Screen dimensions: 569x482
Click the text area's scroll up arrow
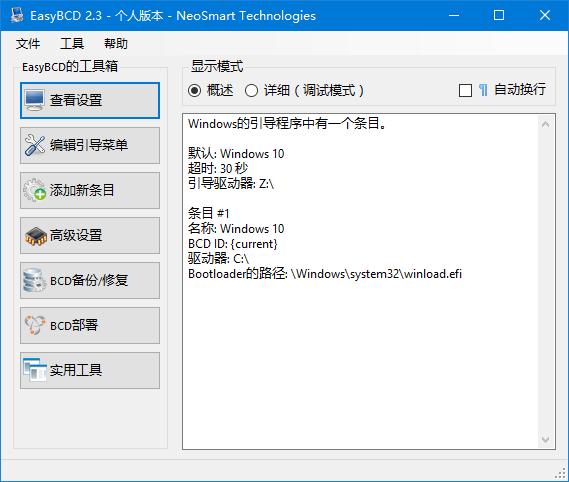coord(545,124)
